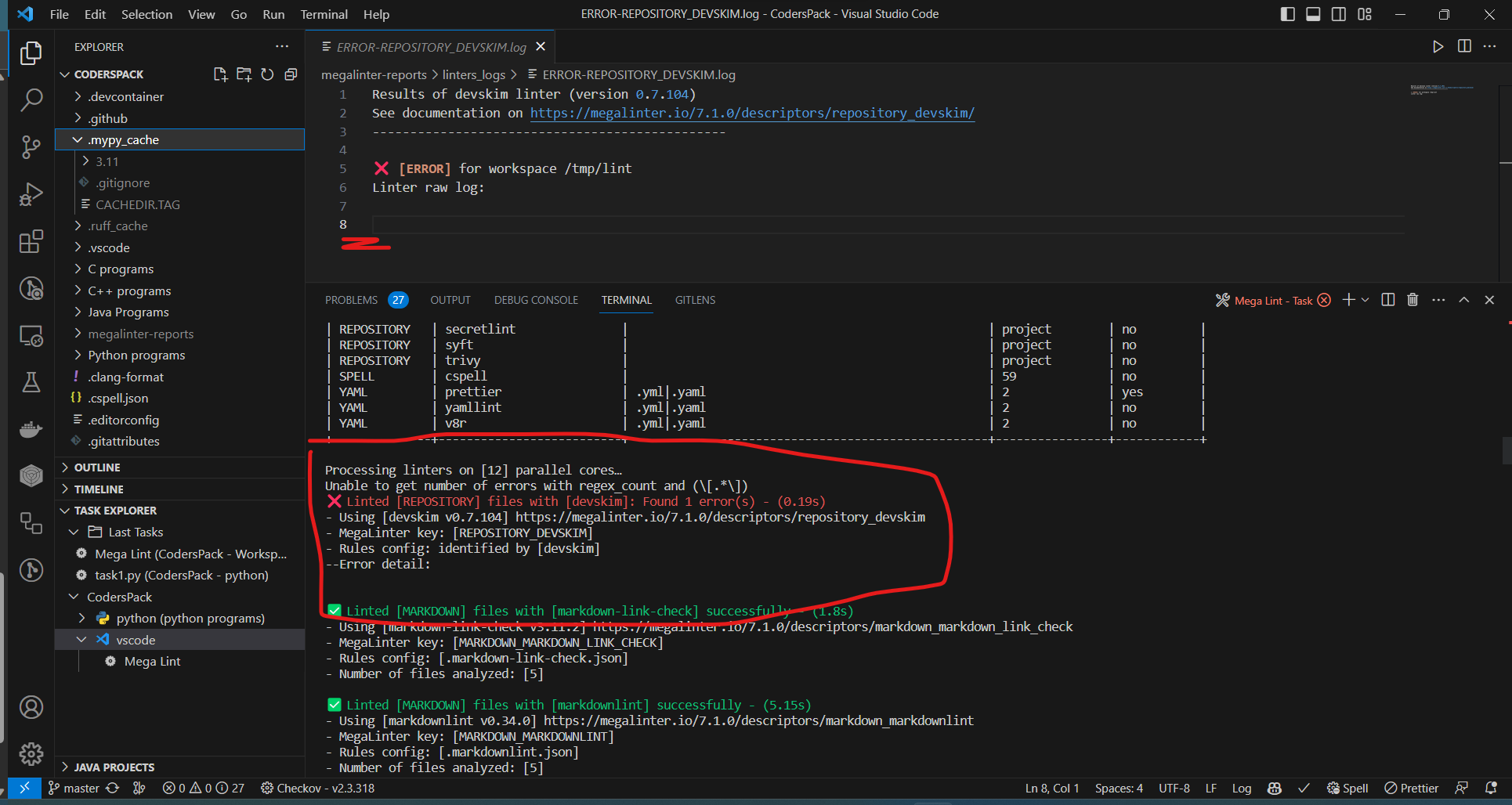Open the Accounts menu icon
1512x805 pixels.
click(31, 707)
